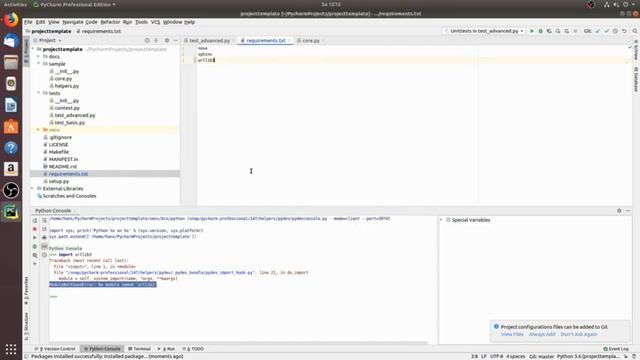Collapse the sample folder
640x360 pixels.
point(39,64)
